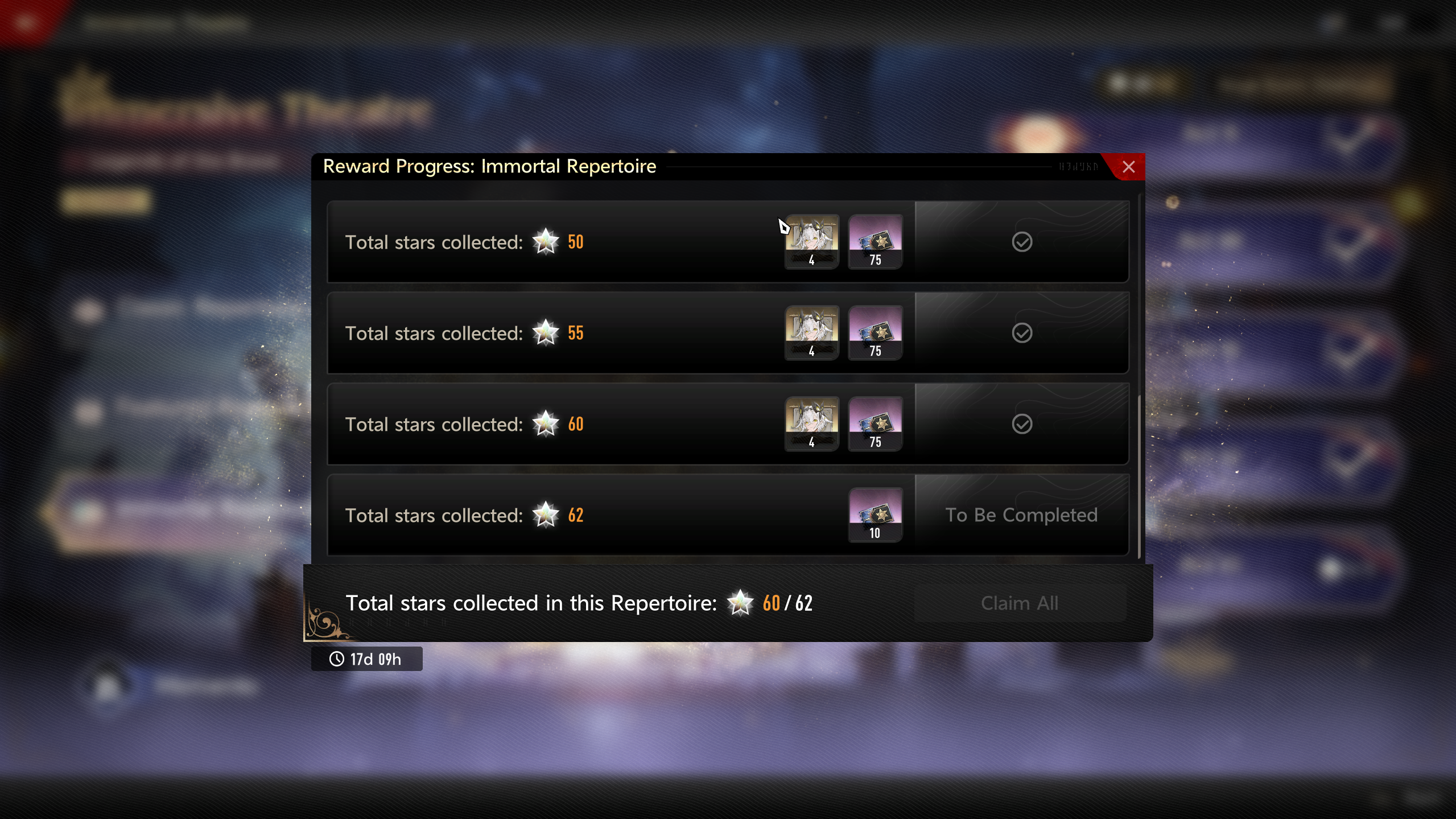Open ticket reward in 50 stars row
The width and height of the screenshot is (1456, 819).
pyautogui.click(x=875, y=241)
